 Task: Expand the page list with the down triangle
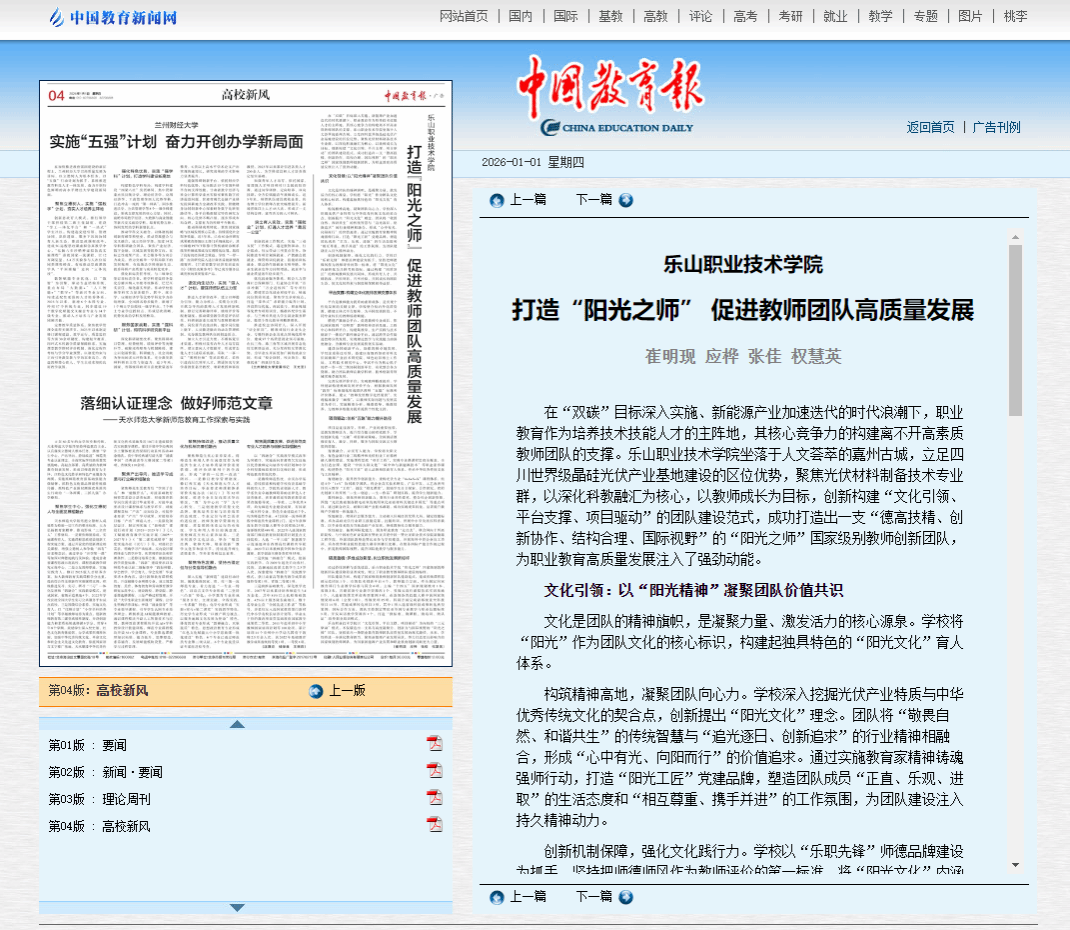(237, 908)
